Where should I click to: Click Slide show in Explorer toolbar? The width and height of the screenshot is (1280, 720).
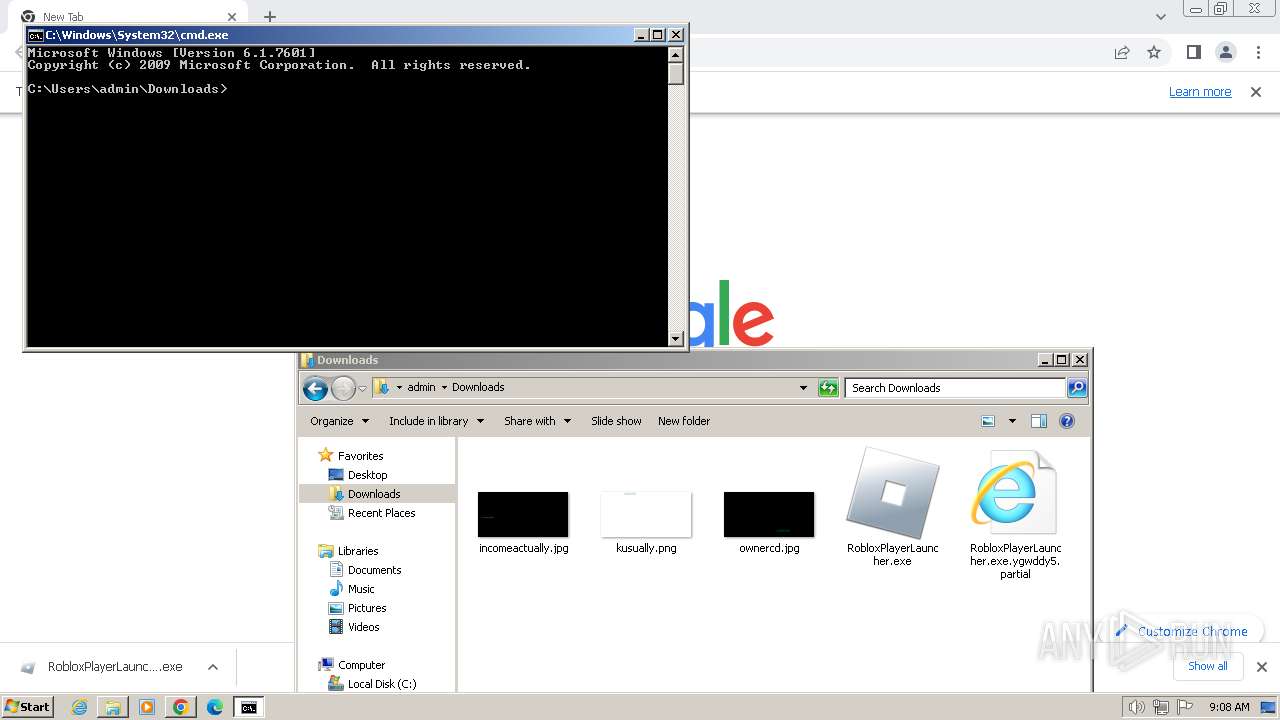pos(616,421)
